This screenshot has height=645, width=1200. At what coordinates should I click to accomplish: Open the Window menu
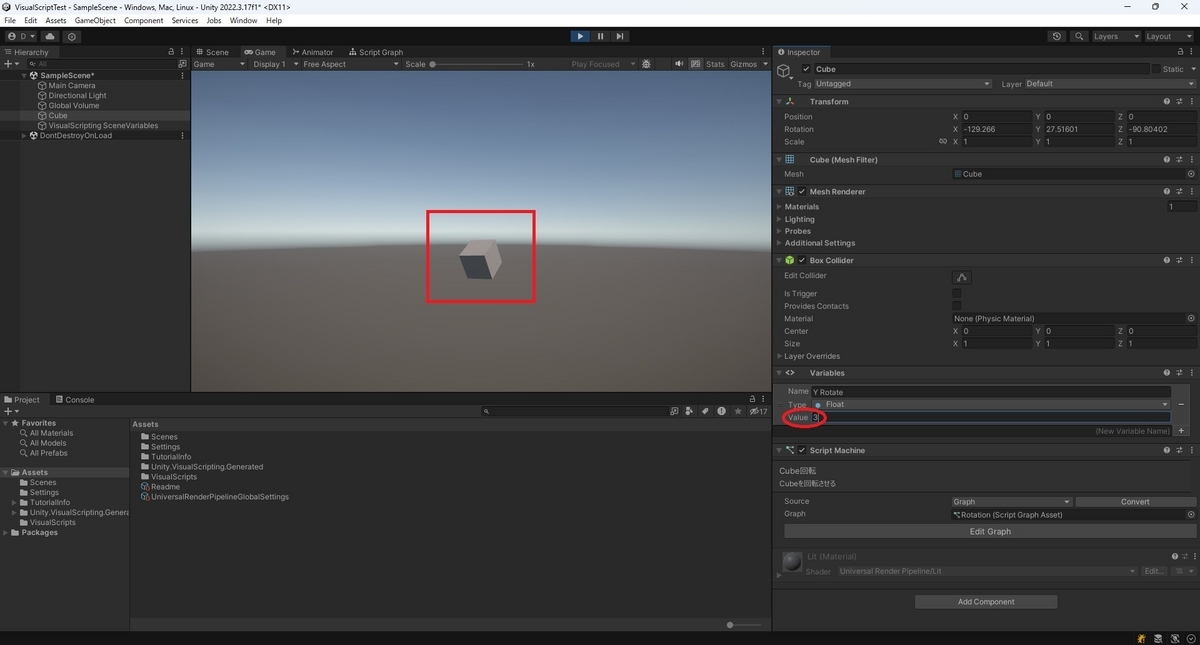(x=243, y=20)
